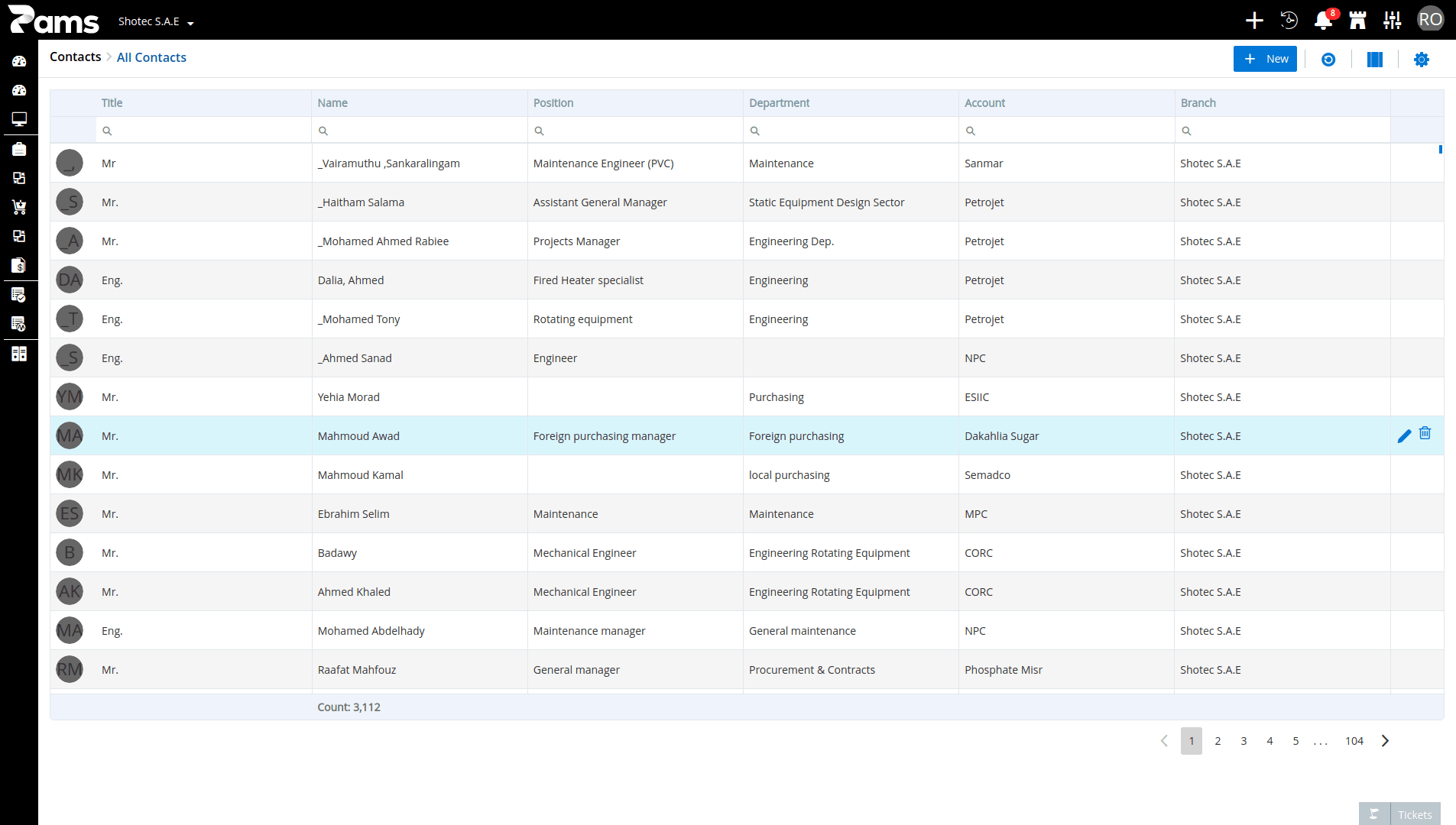The height and width of the screenshot is (825, 1456).
Task: Refresh the contacts grid with the blue reload icon
Action: click(1328, 60)
